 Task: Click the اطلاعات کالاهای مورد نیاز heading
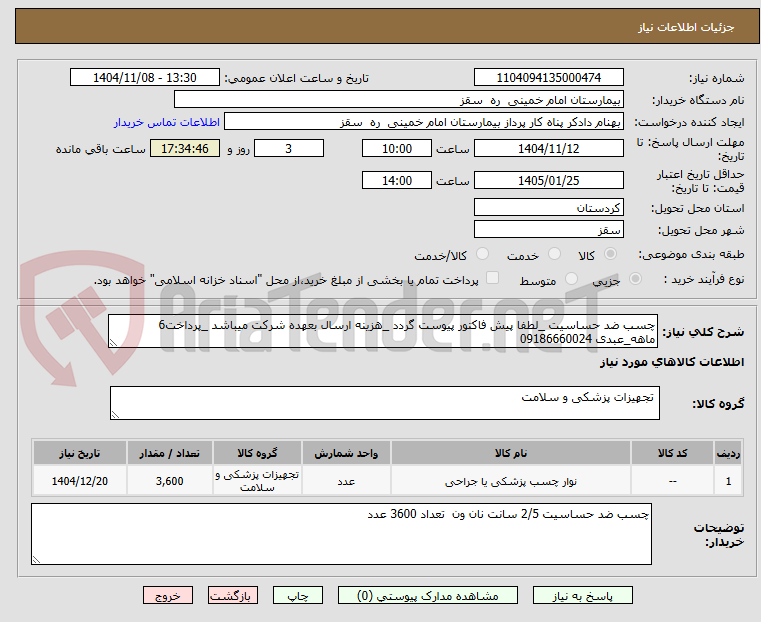pyautogui.click(x=672, y=362)
